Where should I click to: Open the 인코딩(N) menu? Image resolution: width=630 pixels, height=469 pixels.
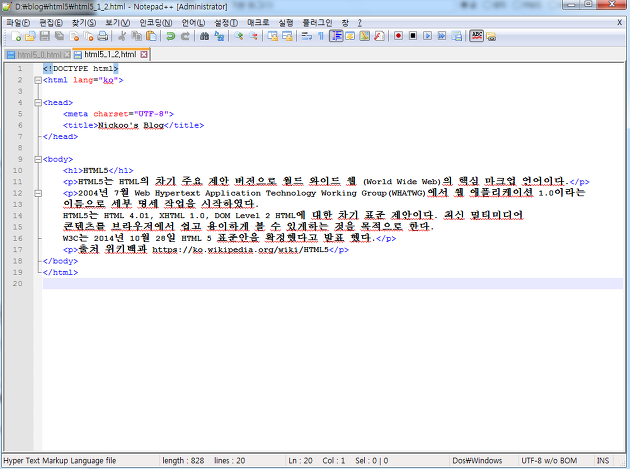tap(156, 23)
